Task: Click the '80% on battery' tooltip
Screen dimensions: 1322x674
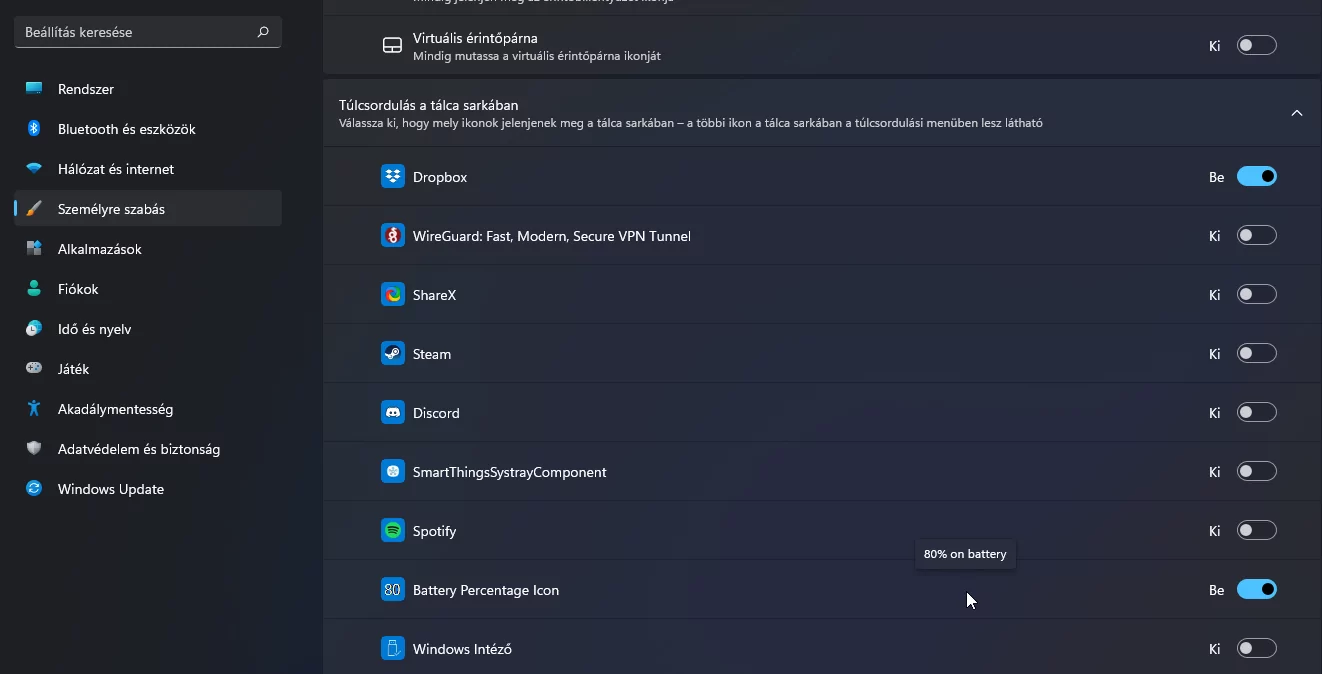Action: coord(965,554)
